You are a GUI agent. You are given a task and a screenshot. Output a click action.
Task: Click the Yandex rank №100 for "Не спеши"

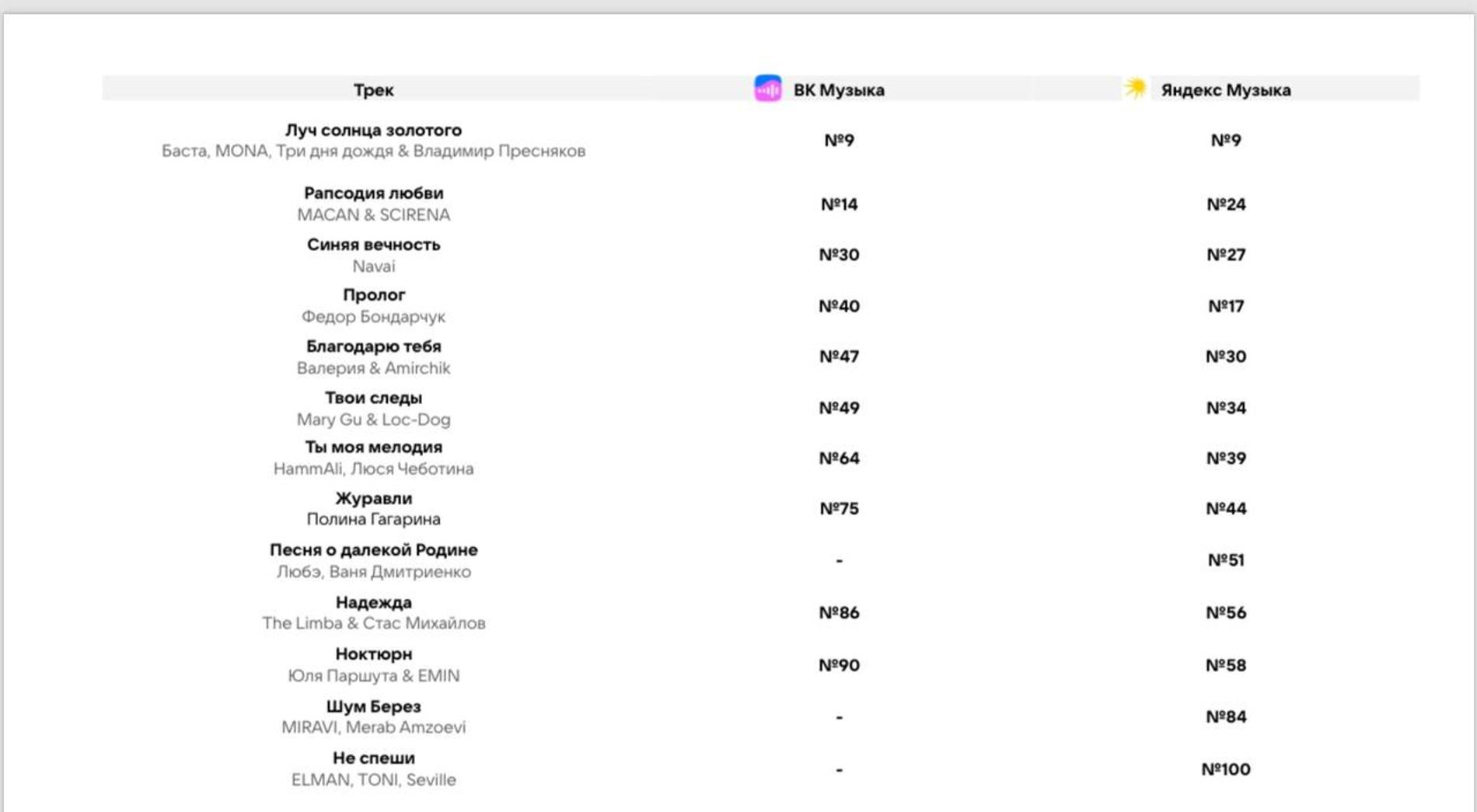pos(1226,769)
